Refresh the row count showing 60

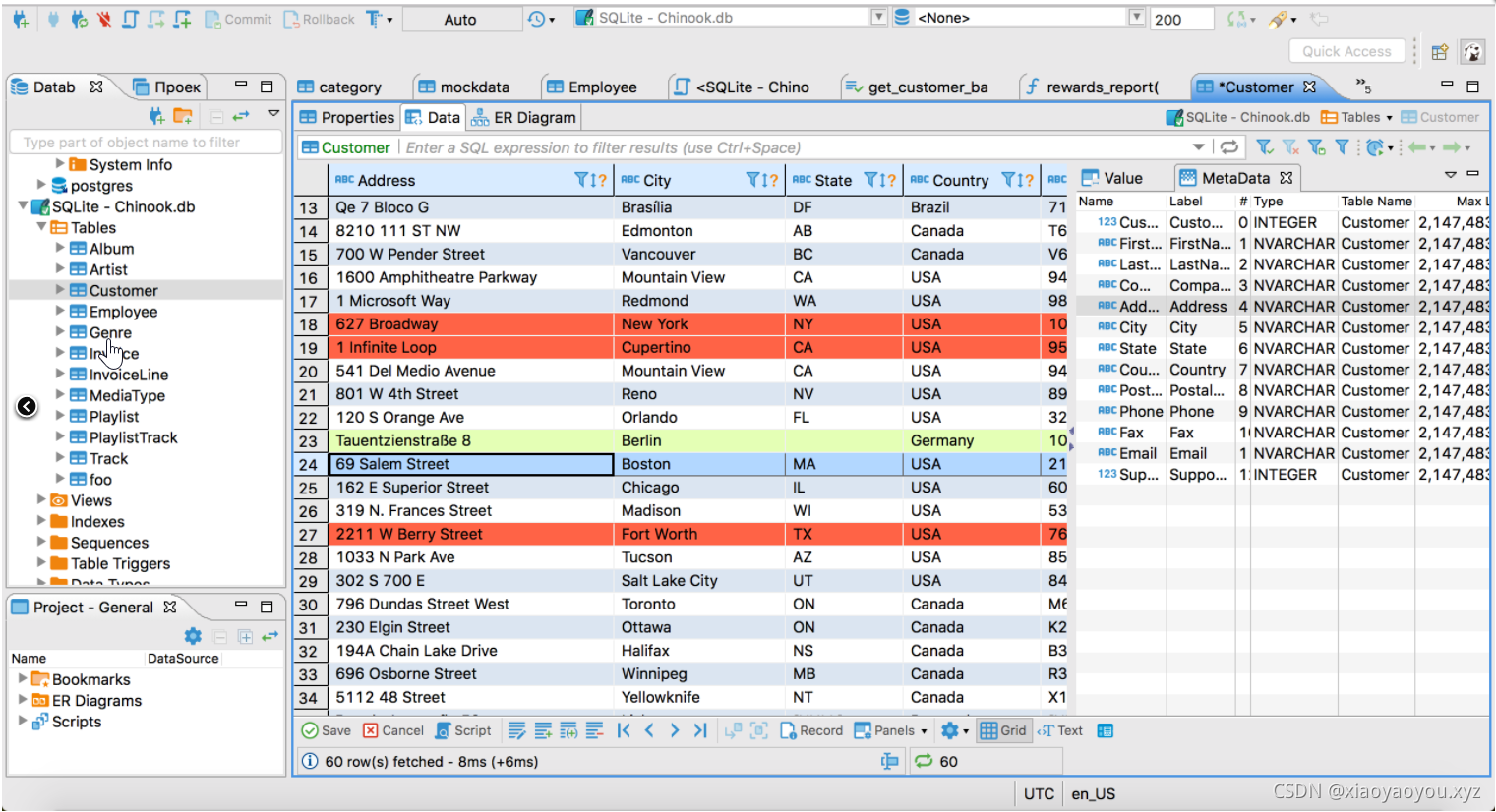[x=924, y=761]
